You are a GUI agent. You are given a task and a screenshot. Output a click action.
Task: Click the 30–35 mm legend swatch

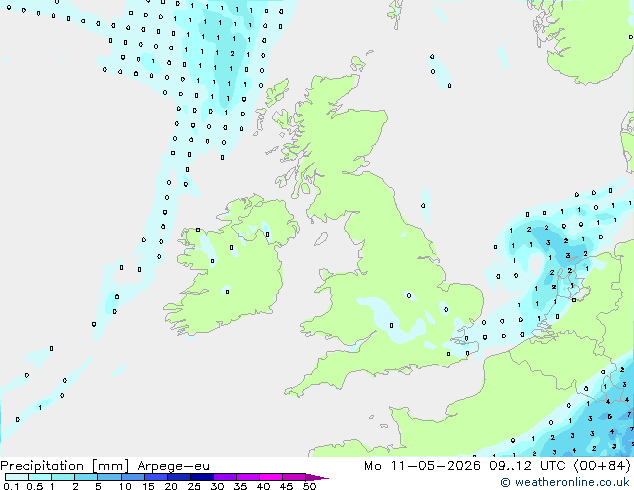tap(224, 477)
